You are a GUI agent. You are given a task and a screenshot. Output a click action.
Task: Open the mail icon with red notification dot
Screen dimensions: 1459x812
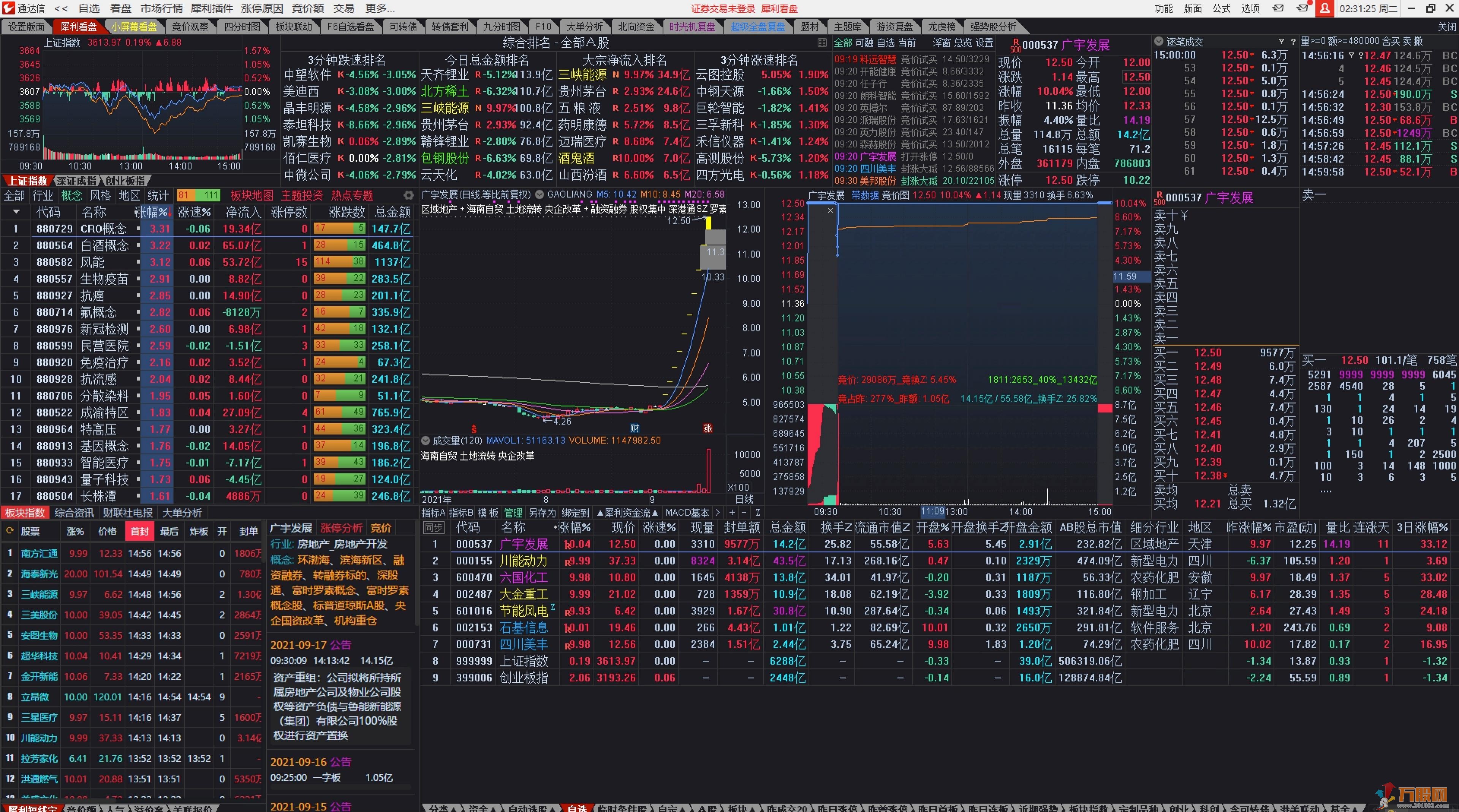click(1303, 8)
